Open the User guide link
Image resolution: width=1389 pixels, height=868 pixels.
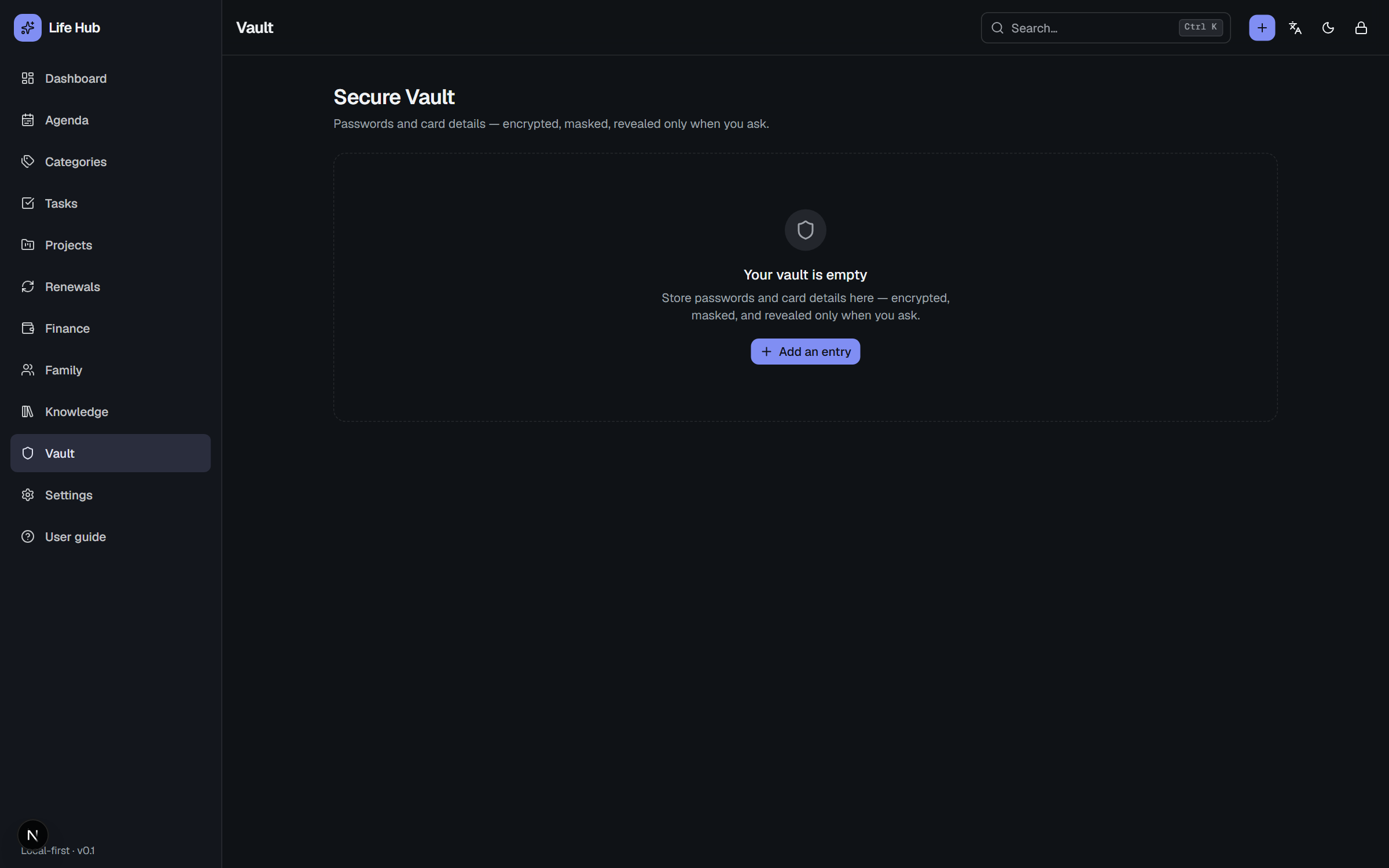[111, 536]
